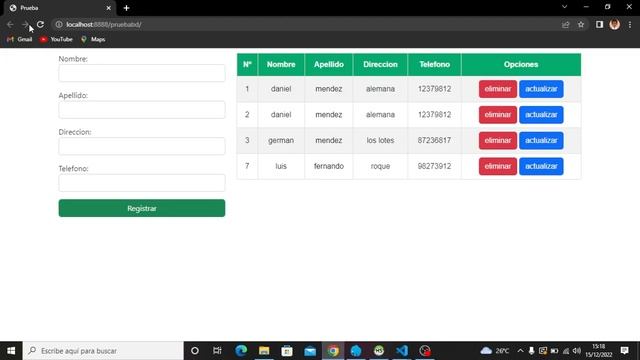Click the address bar URL
This screenshot has height=360, width=640.
tap(104, 24)
